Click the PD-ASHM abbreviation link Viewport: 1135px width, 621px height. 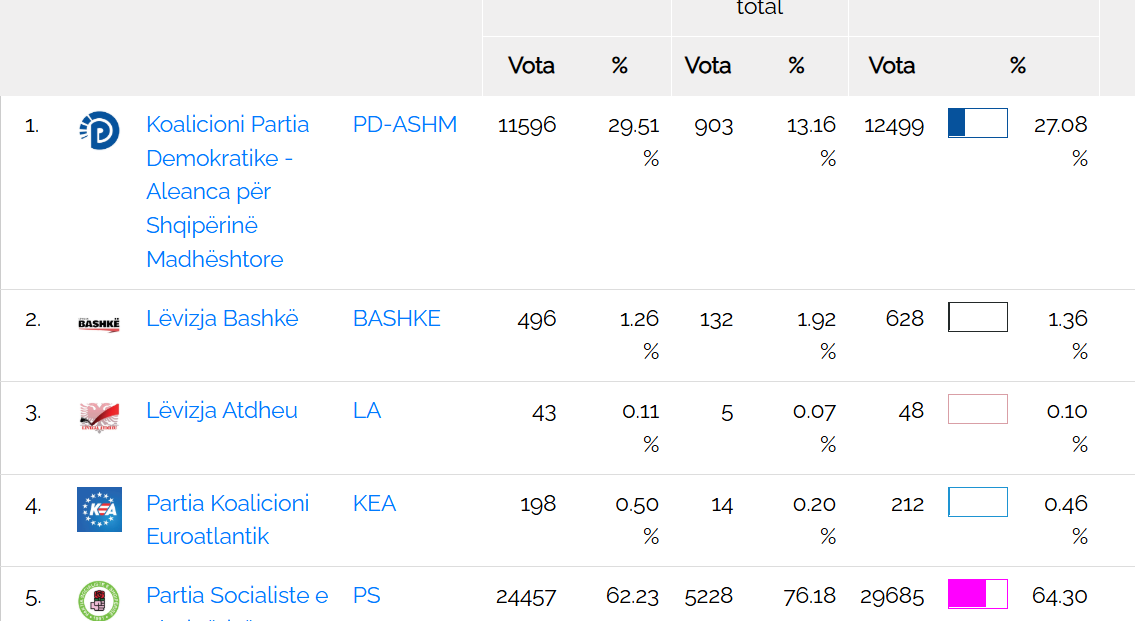point(405,125)
